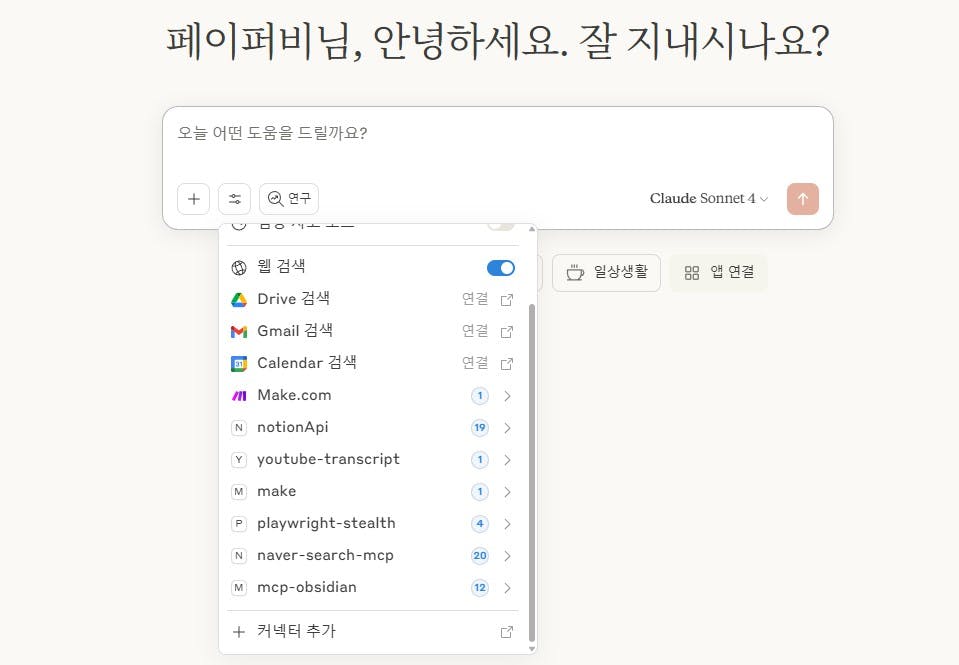This screenshot has width=959, height=665.
Task: Click the scrollbar down arrow in menu
Action: [531, 648]
